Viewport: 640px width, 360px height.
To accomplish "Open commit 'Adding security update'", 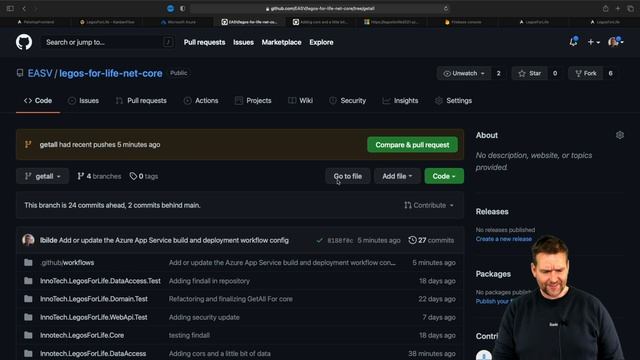I will 204,317.
